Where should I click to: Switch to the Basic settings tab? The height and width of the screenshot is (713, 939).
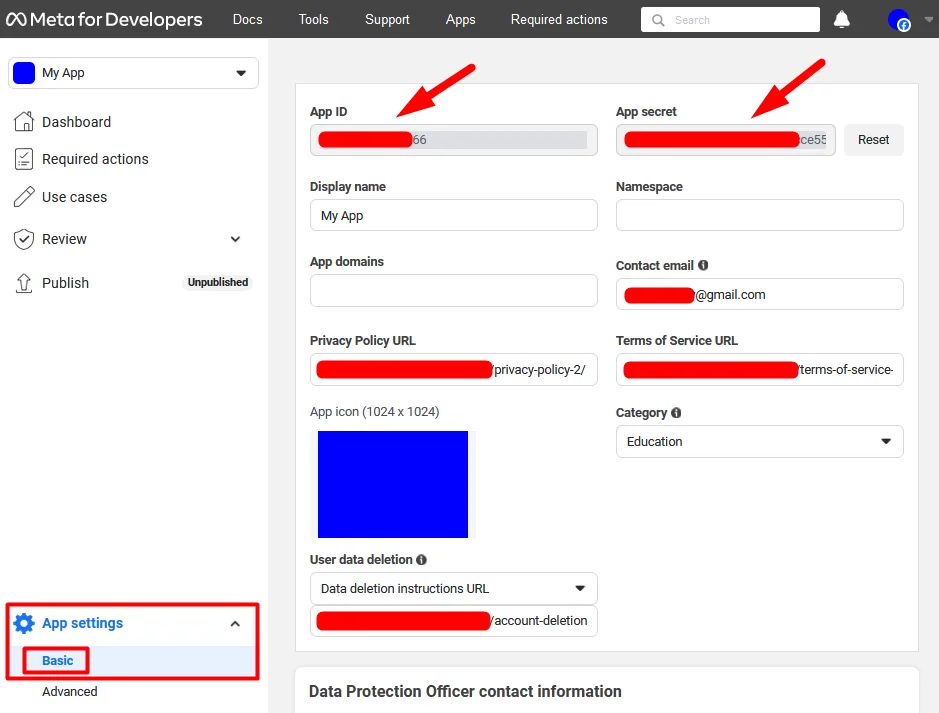[55, 660]
